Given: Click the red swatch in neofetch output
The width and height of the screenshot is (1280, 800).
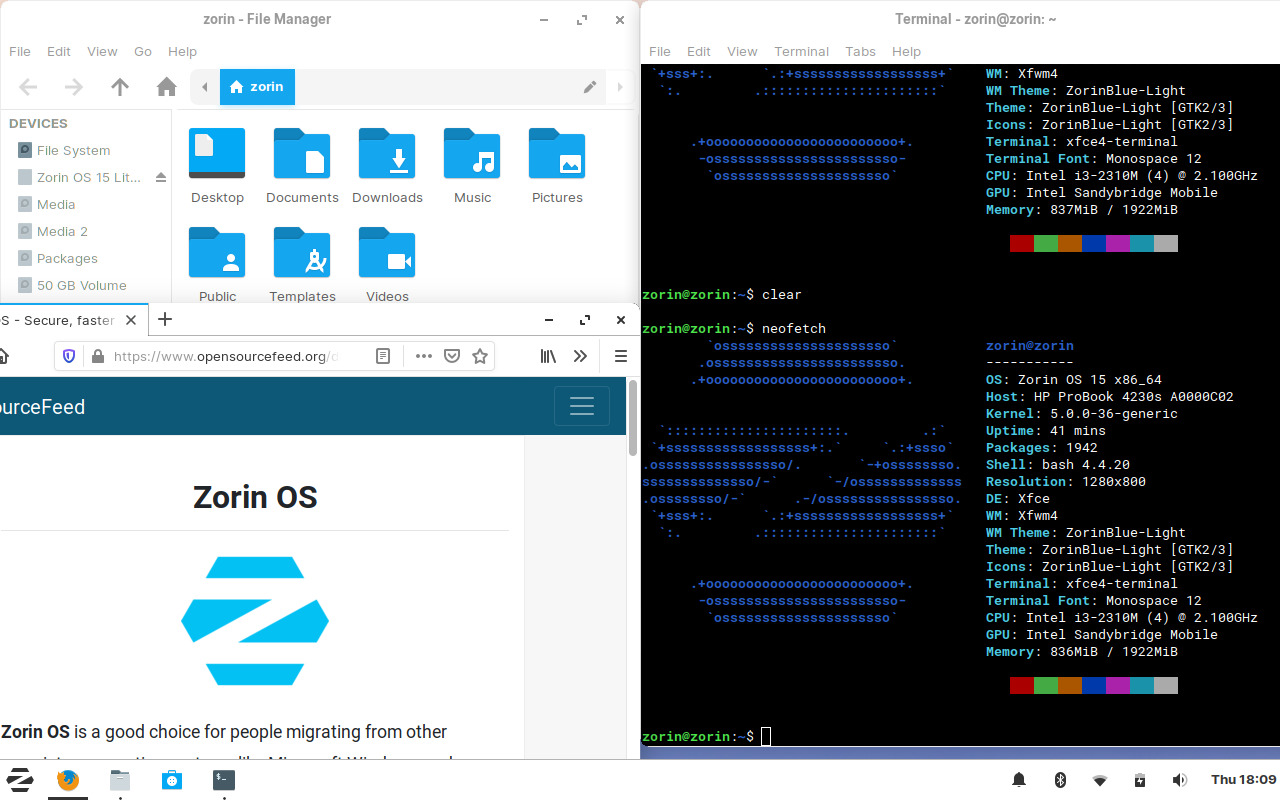Looking at the screenshot, I should [x=1021, y=685].
